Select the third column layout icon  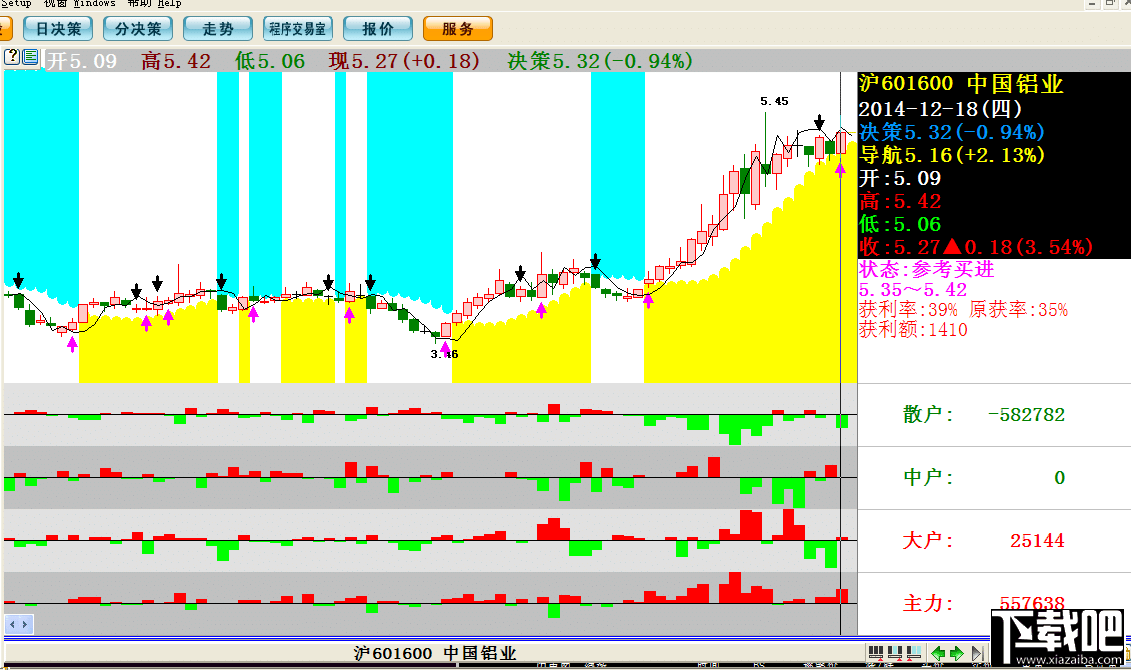coord(913,653)
